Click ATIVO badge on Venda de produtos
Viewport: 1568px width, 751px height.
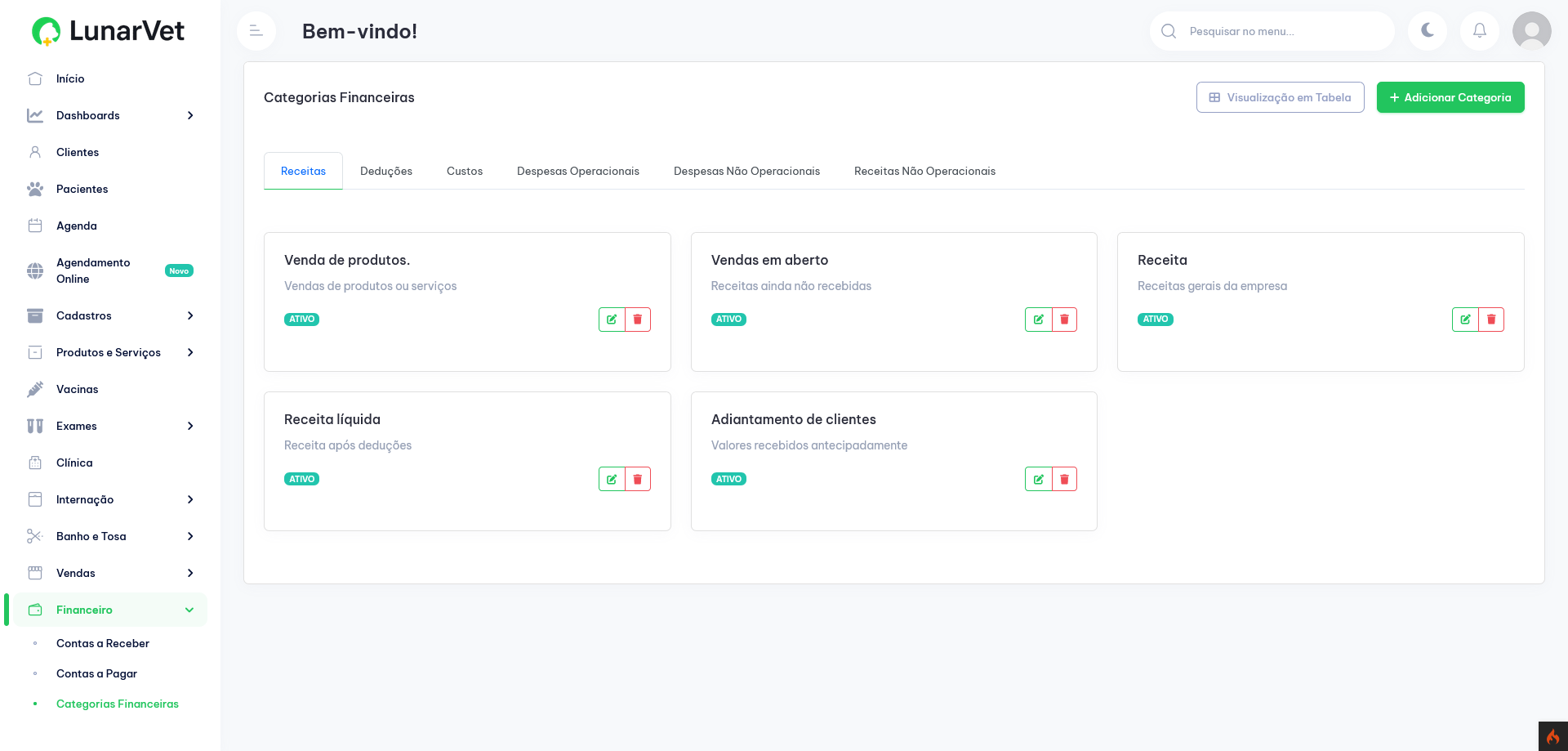pyautogui.click(x=301, y=320)
